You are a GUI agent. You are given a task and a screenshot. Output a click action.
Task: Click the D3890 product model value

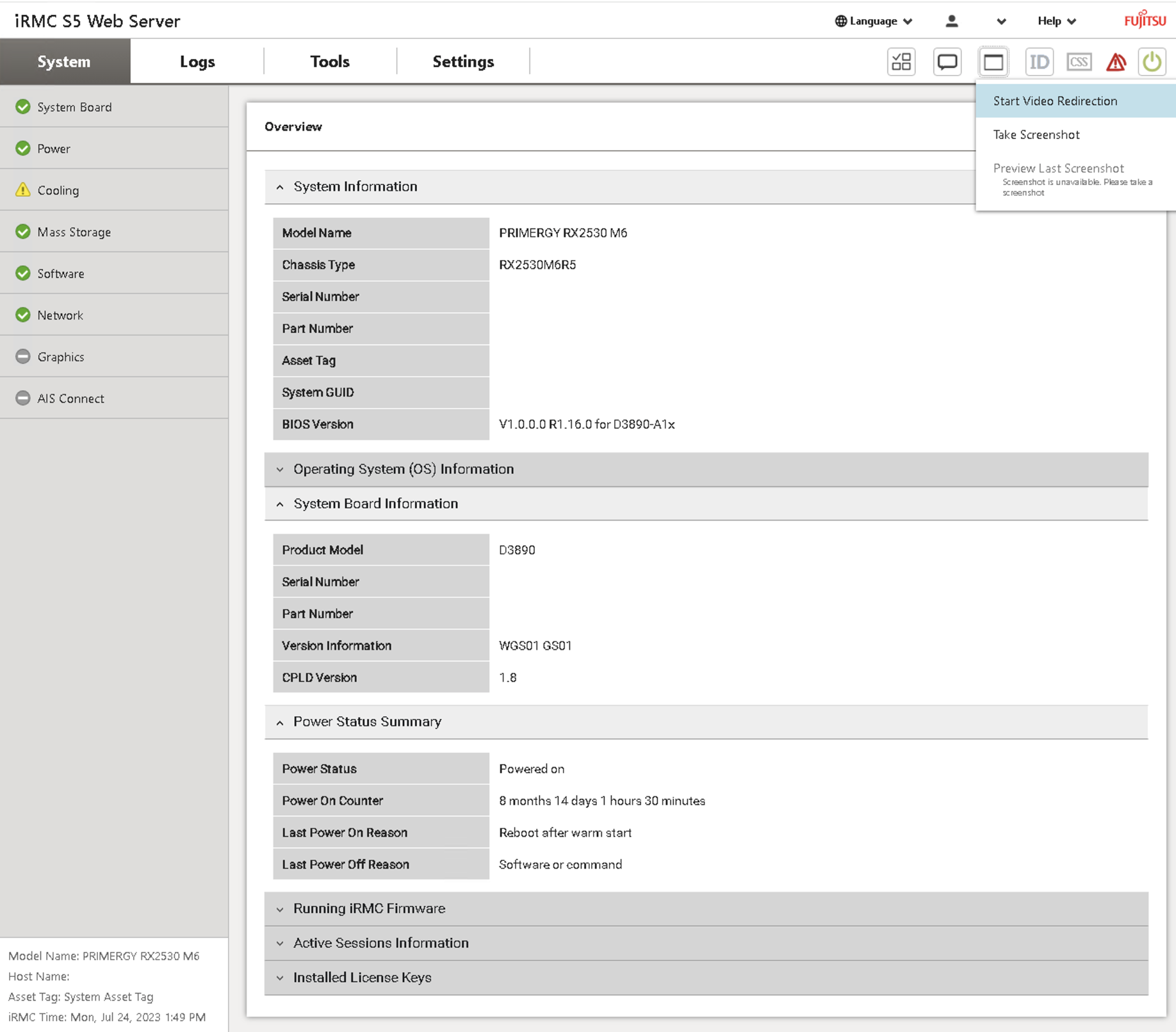(x=517, y=550)
